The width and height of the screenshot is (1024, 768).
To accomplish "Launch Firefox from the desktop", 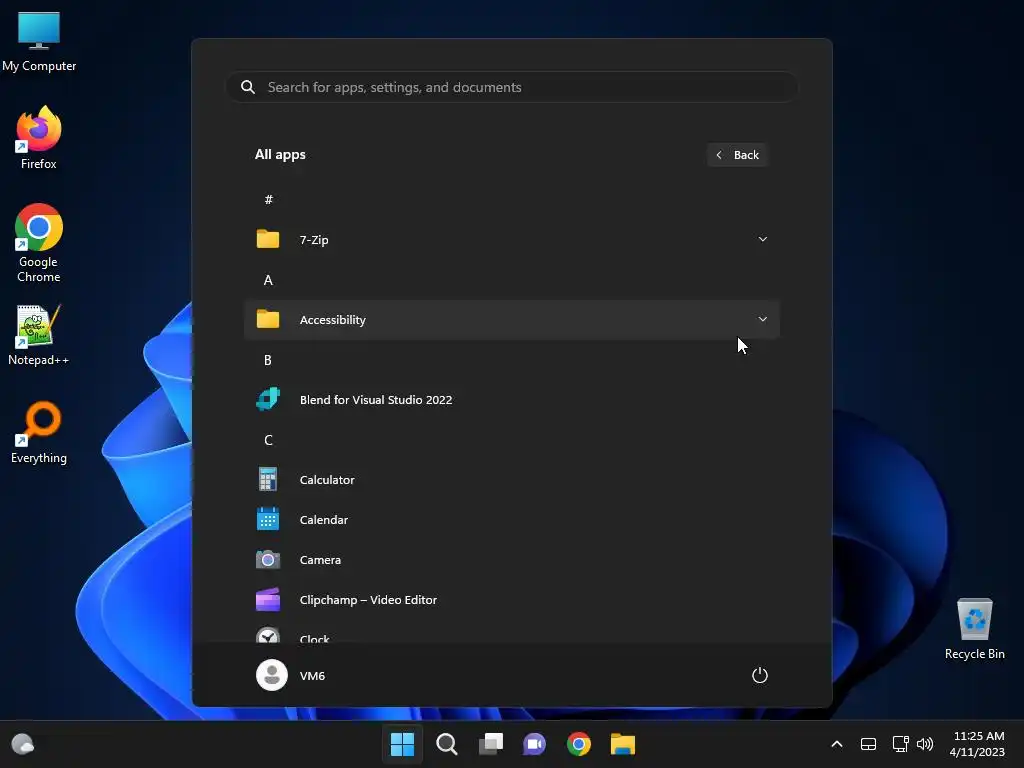I will point(39,137).
